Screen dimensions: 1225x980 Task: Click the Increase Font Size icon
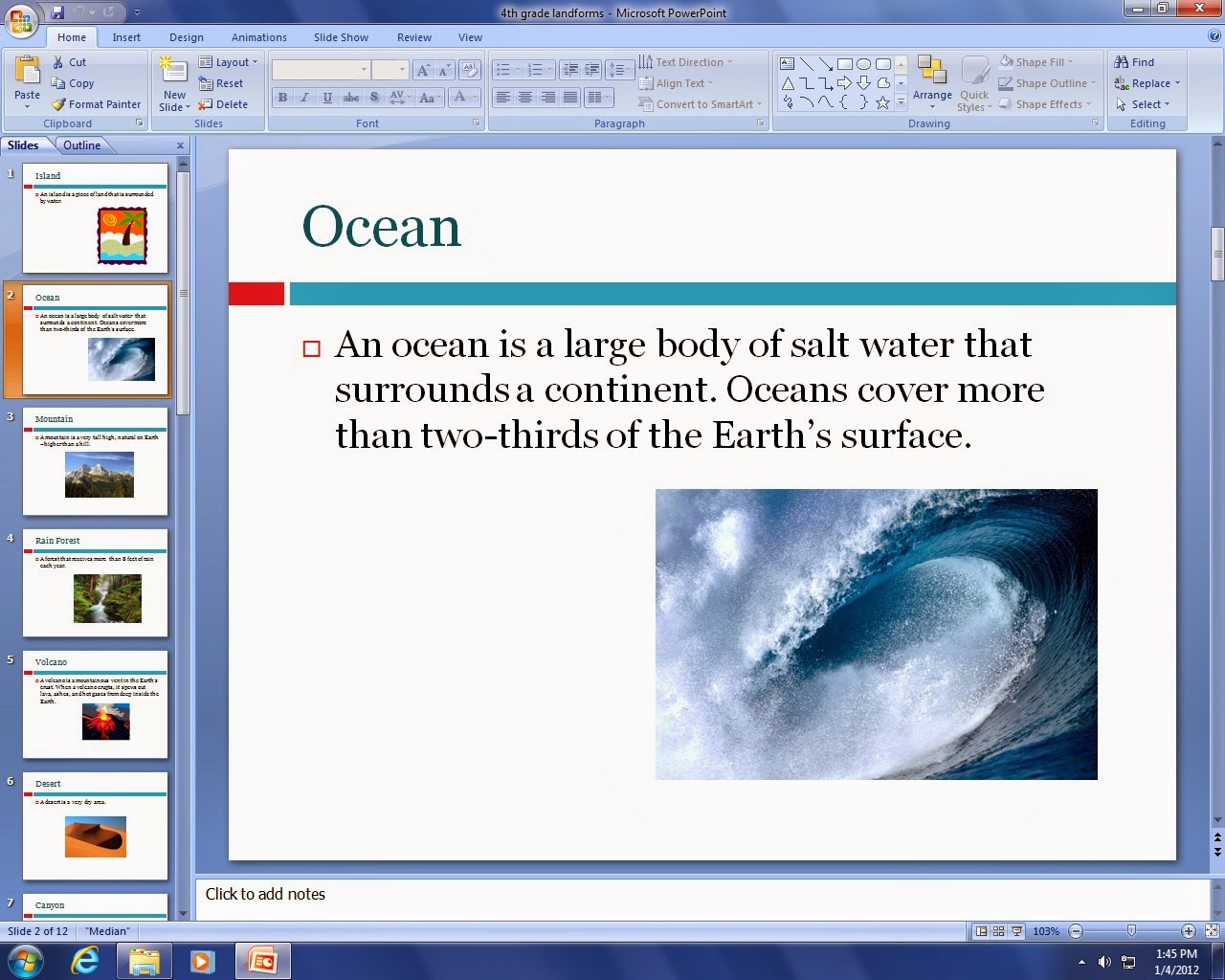click(x=424, y=70)
